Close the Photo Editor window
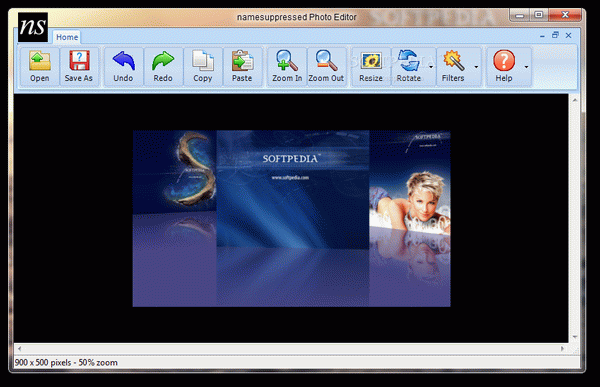Image resolution: width=600 pixels, height=387 pixels. pos(565,15)
